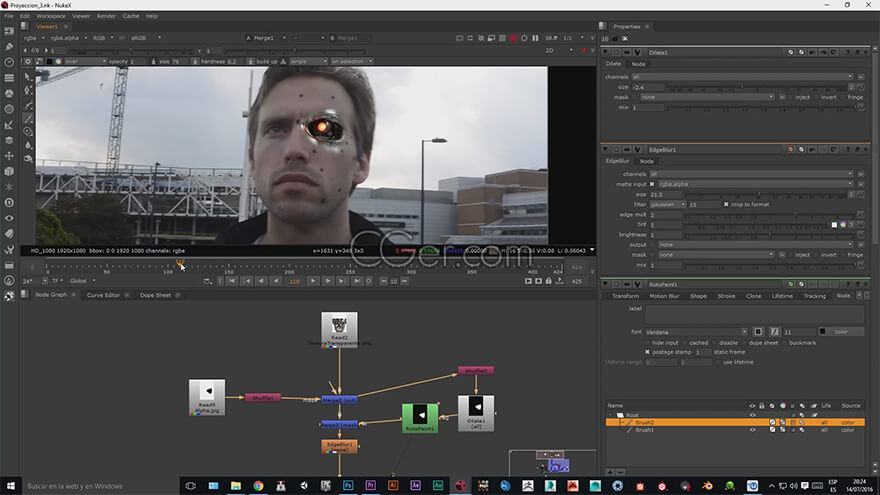Image resolution: width=880 pixels, height=495 pixels.
Task: Open the Channel nodes icon in left toolbar
Action: 9,78
